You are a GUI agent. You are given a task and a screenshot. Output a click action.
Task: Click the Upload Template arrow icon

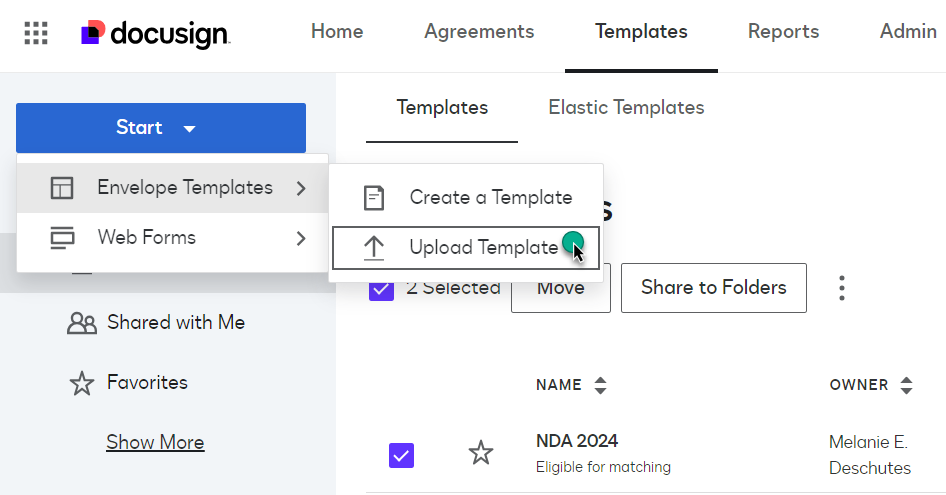(373, 248)
